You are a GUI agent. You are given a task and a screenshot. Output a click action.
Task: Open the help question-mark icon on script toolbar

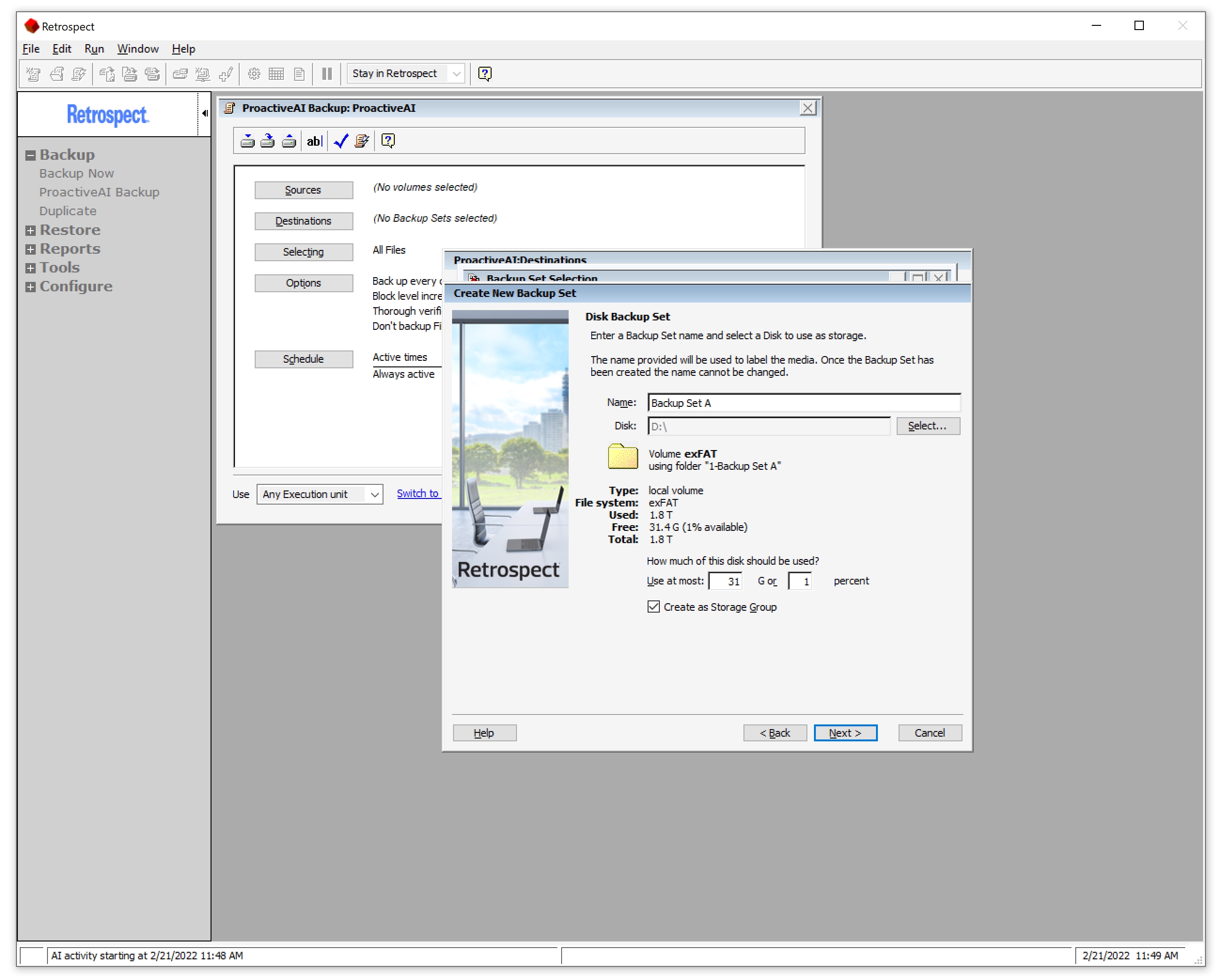click(388, 141)
